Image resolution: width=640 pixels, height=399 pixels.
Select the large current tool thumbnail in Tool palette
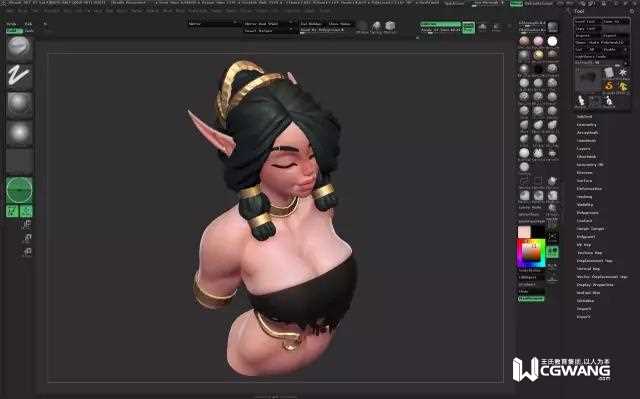tap(588, 79)
